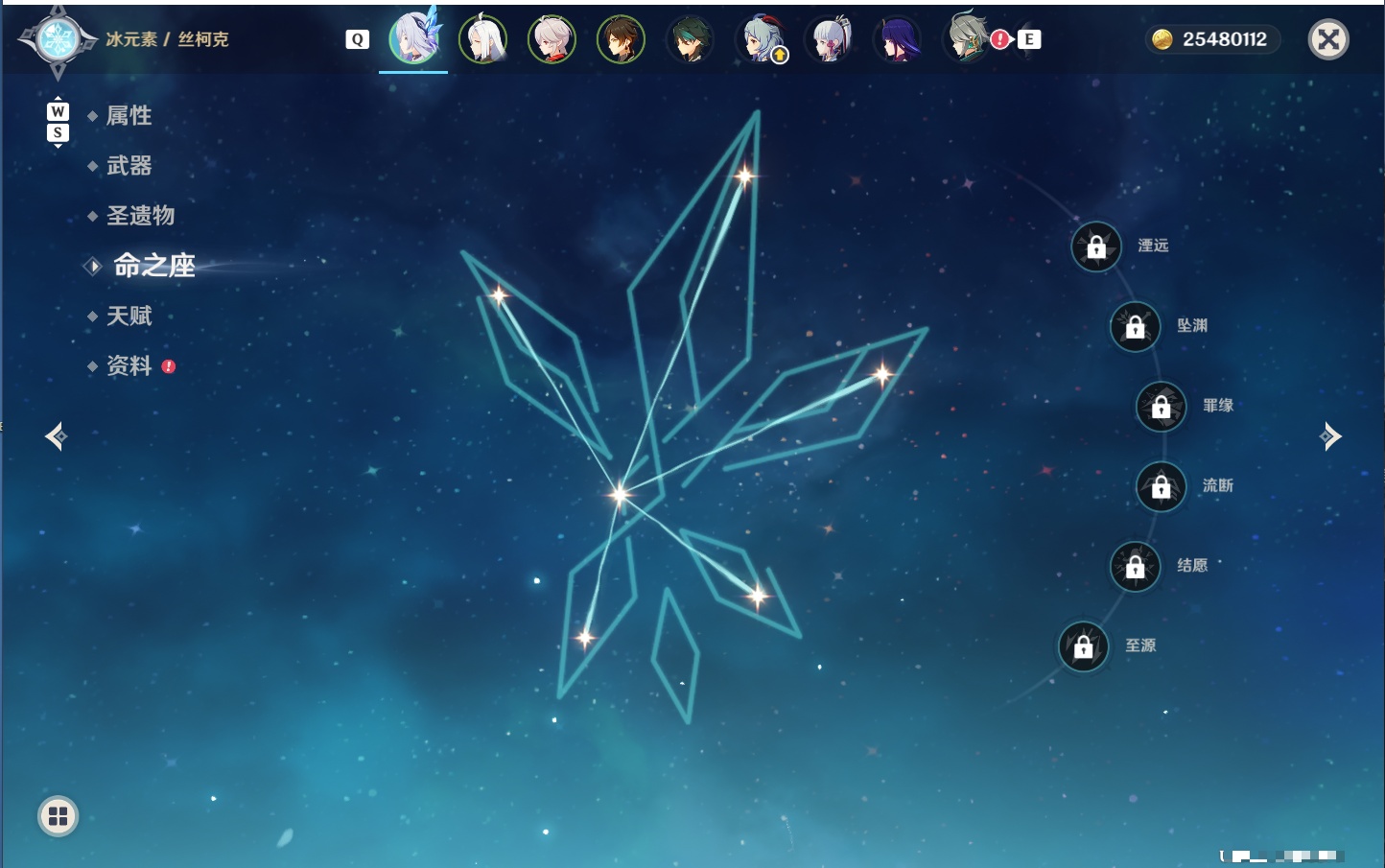Select the 流断 constellation lock icon

(x=1161, y=487)
